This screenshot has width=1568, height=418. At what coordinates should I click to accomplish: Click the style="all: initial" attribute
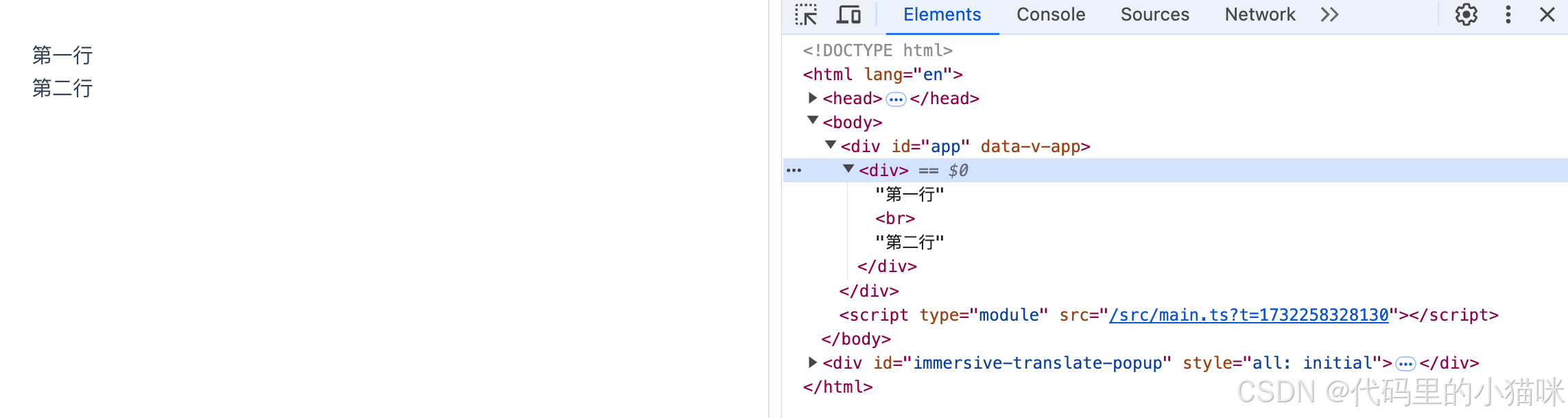pos(1282,363)
